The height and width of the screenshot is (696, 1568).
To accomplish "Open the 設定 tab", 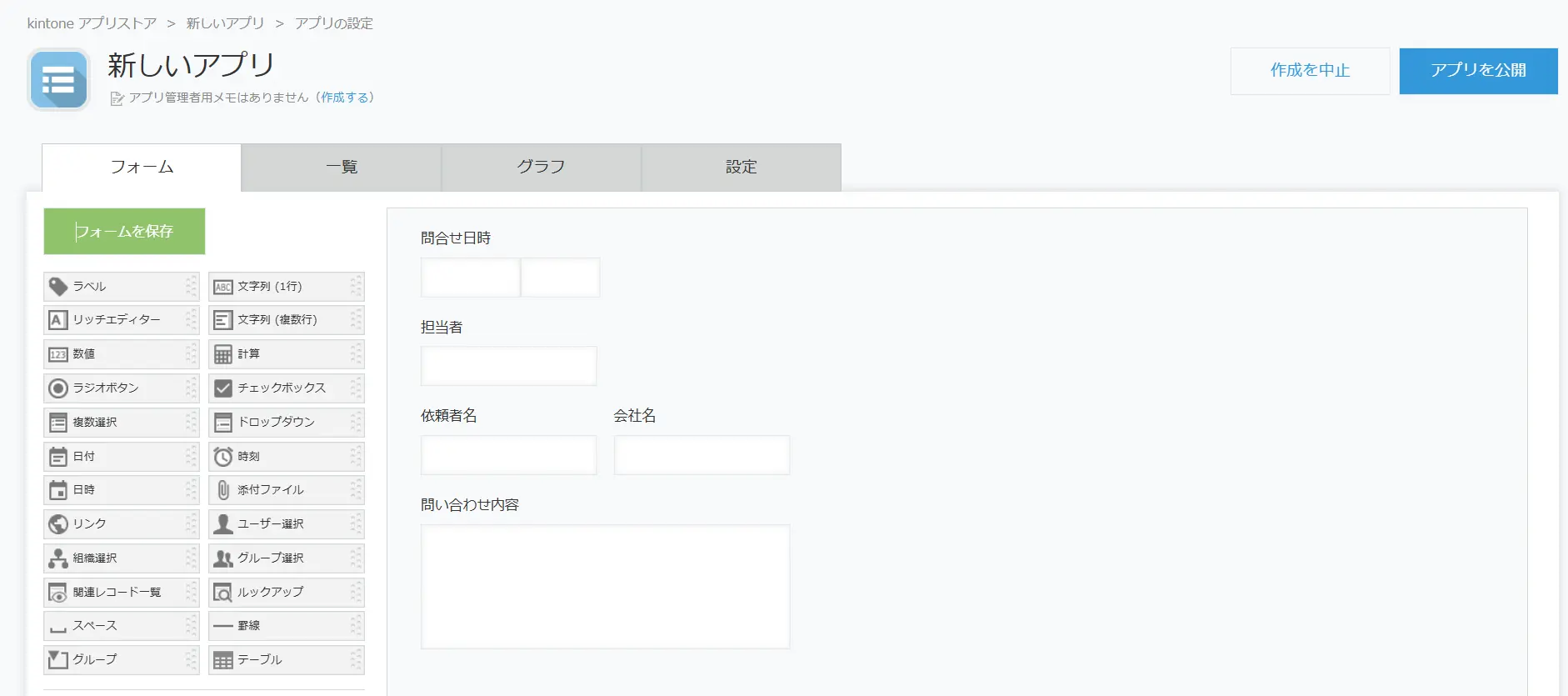I will click(741, 168).
